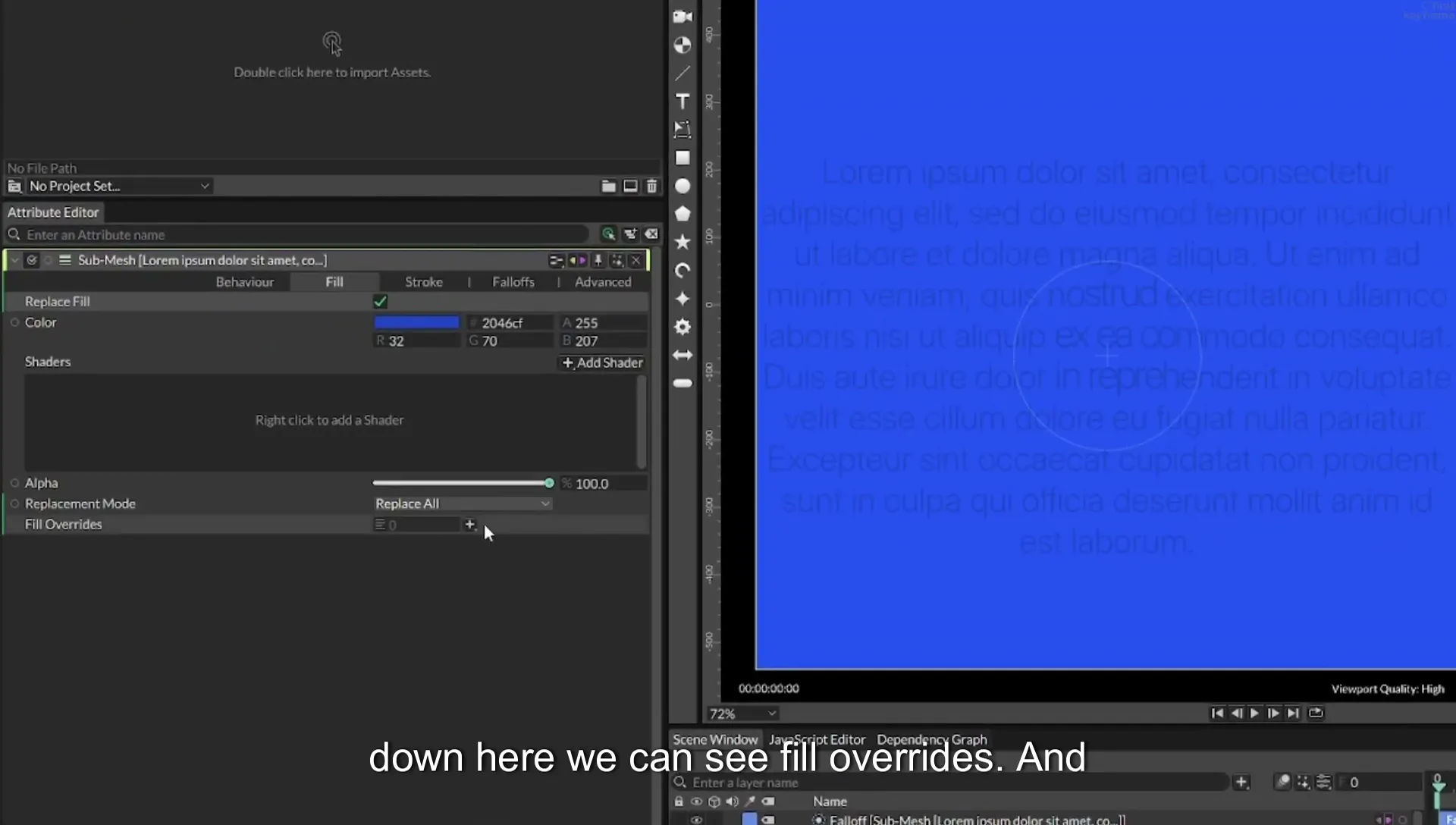Toggle Alpha attribute keyframe circle

[x=14, y=483]
